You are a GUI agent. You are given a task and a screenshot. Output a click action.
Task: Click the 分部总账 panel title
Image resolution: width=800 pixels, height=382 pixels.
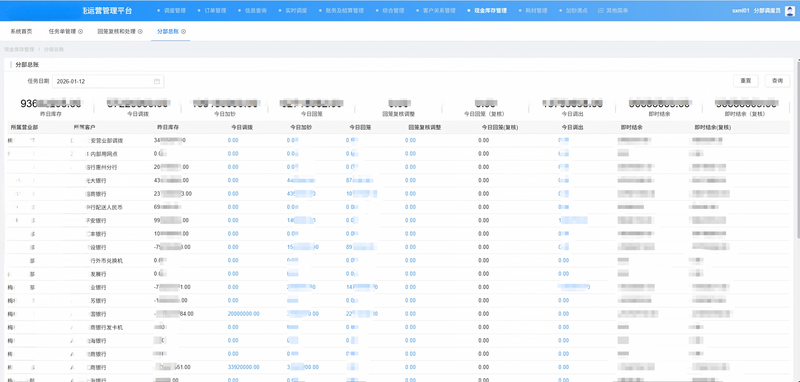pyautogui.click(x=27, y=65)
